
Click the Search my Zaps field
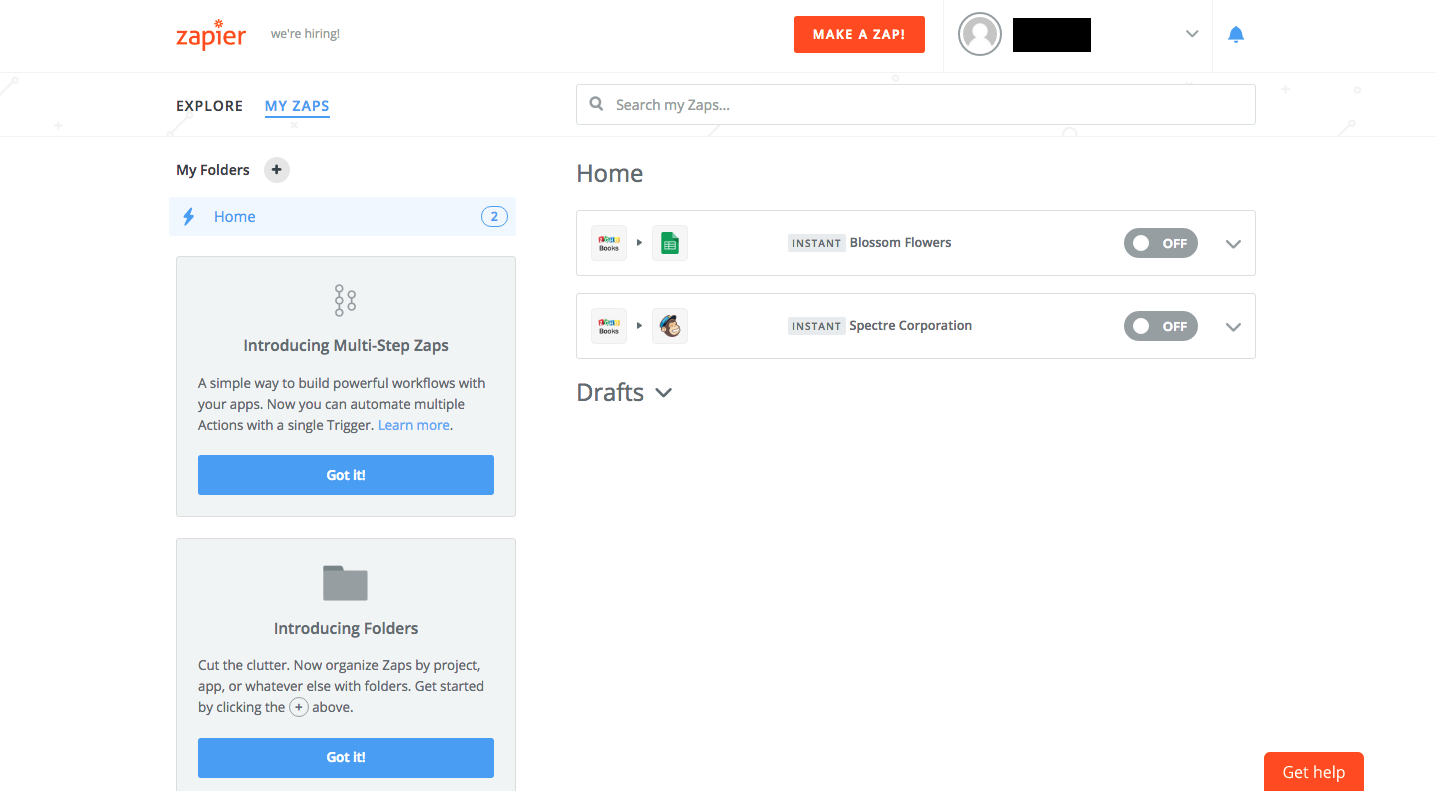916,104
